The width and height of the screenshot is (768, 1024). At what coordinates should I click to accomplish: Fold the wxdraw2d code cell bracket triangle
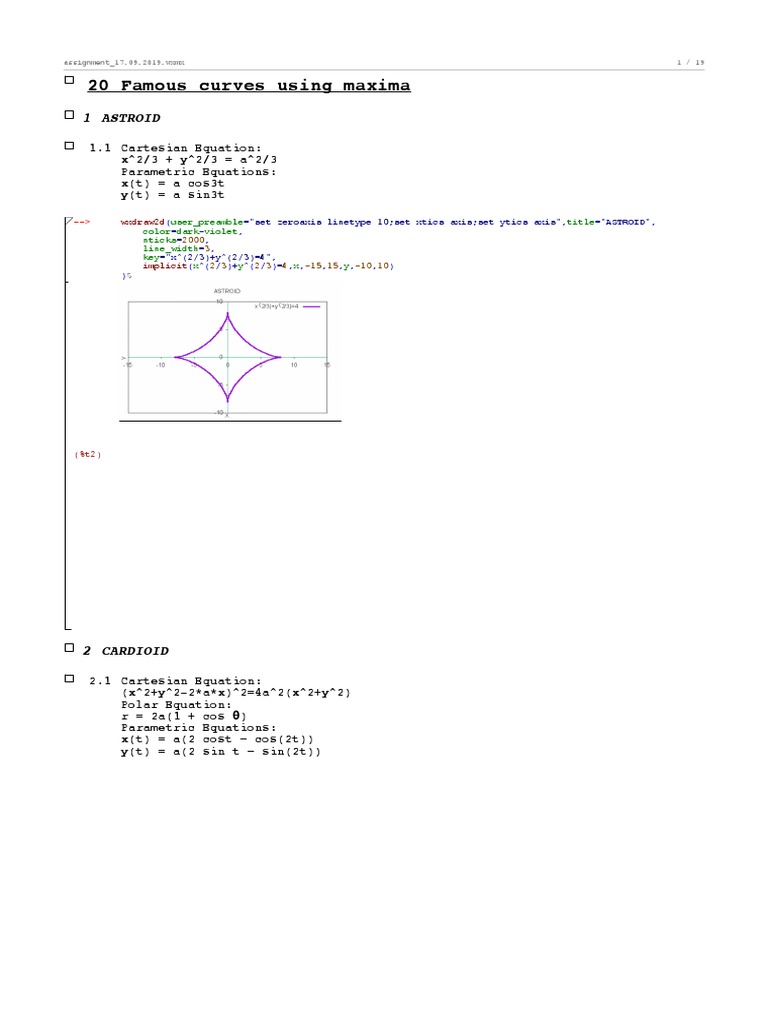pyautogui.click(x=69, y=221)
